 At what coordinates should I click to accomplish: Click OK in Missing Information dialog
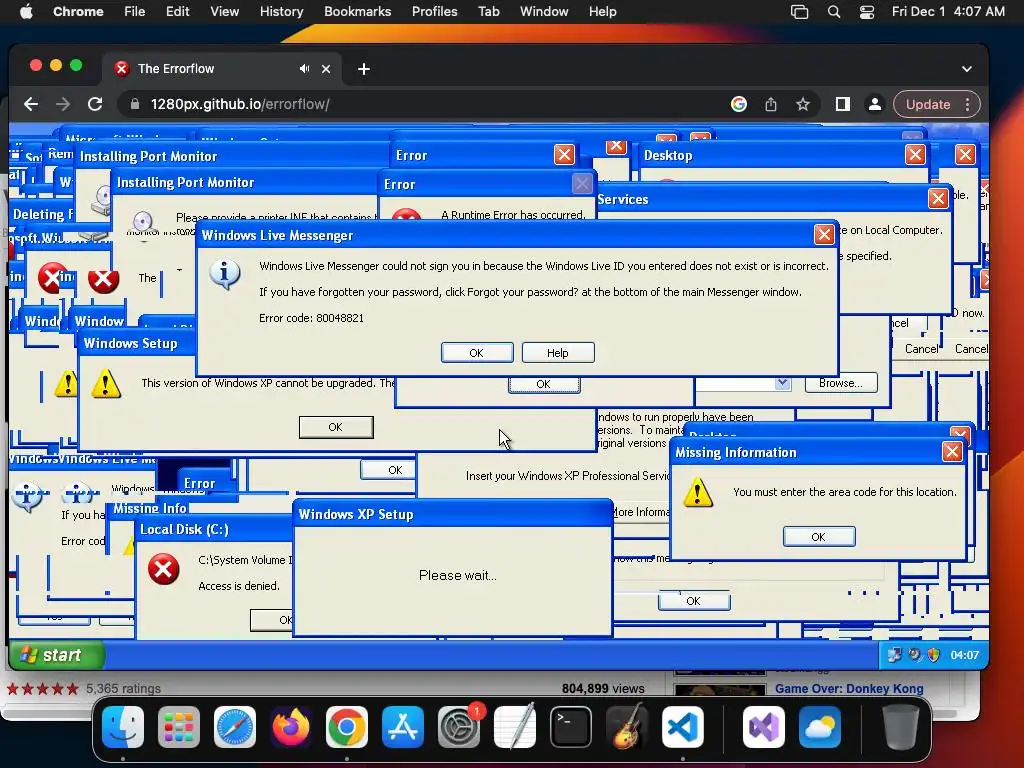(819, 537)
